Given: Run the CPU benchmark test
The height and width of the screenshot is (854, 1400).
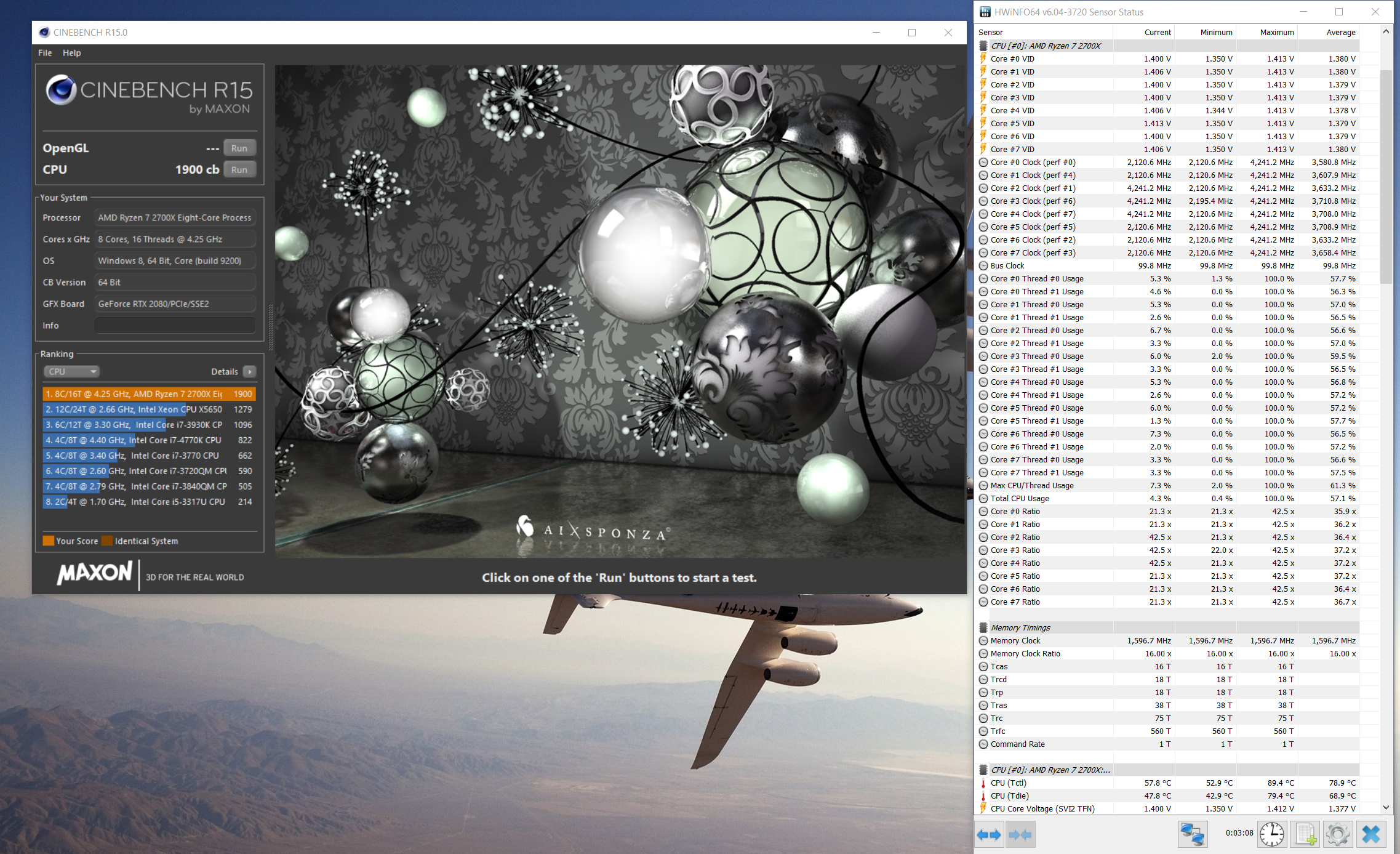Looking at the screenshot, I should [x=239, y=169].
